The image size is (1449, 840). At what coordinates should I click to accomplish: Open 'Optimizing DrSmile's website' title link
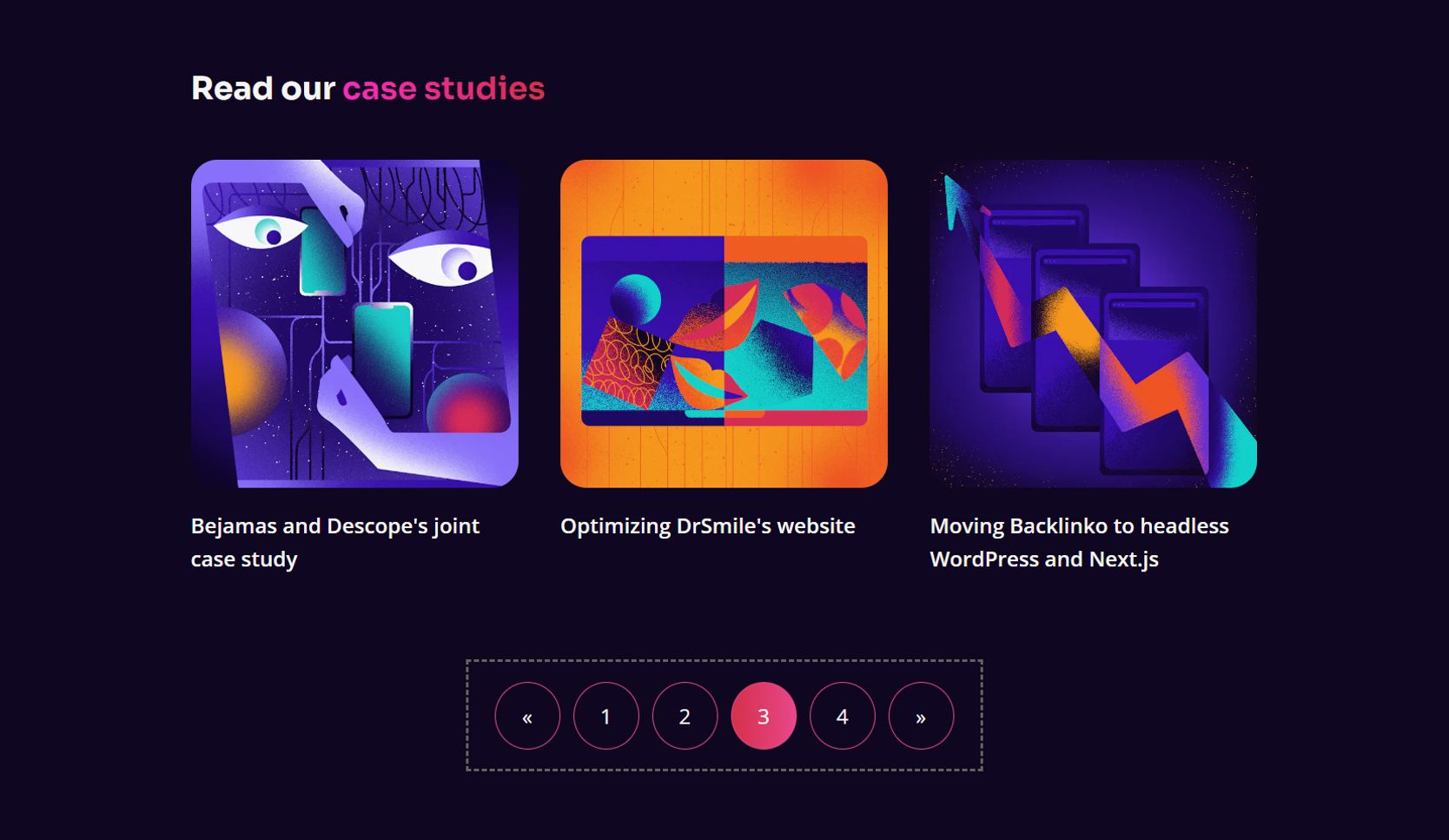[708, 526]
